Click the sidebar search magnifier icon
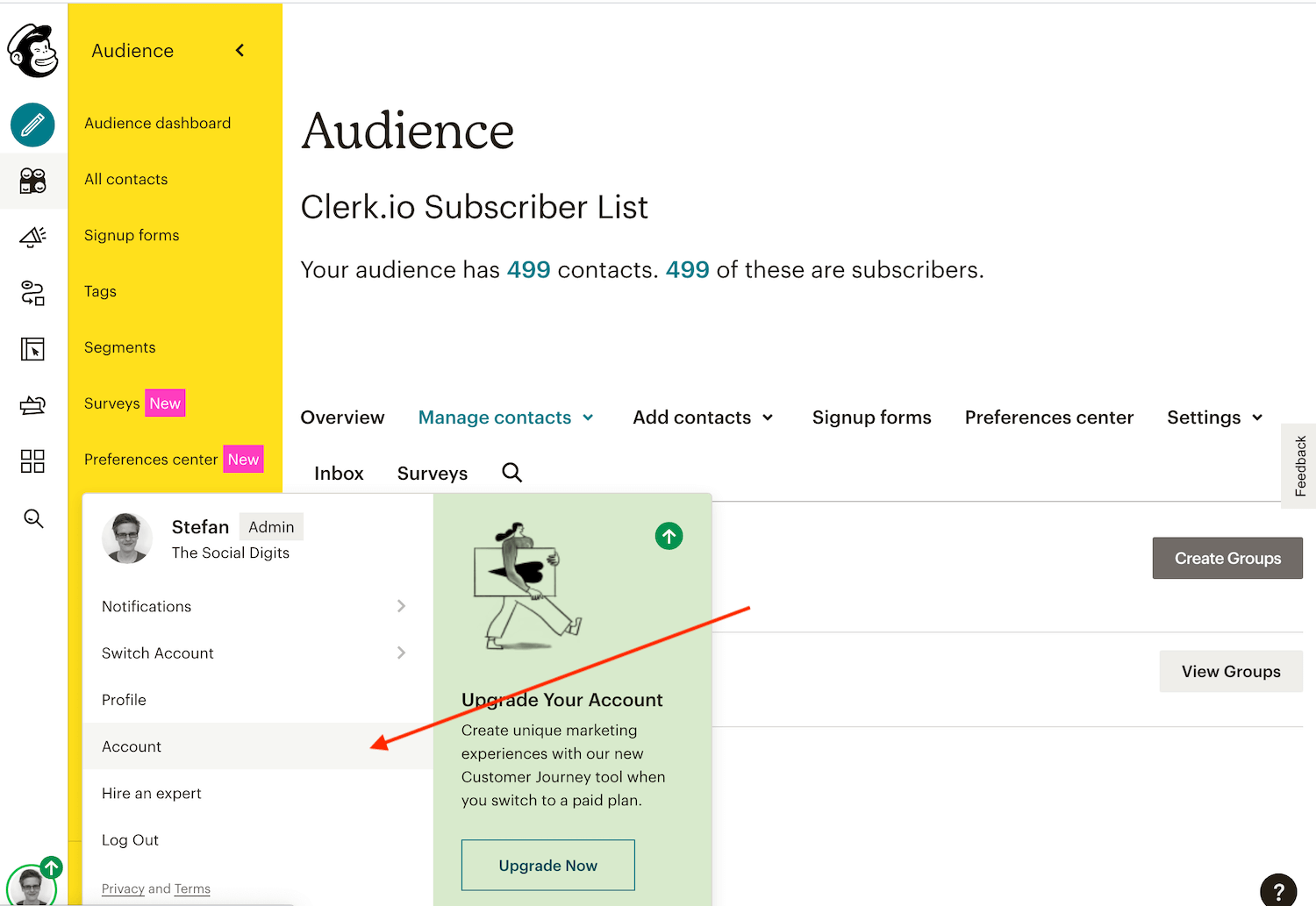This screenshot has height=906, width=1316. click(33, 518)
